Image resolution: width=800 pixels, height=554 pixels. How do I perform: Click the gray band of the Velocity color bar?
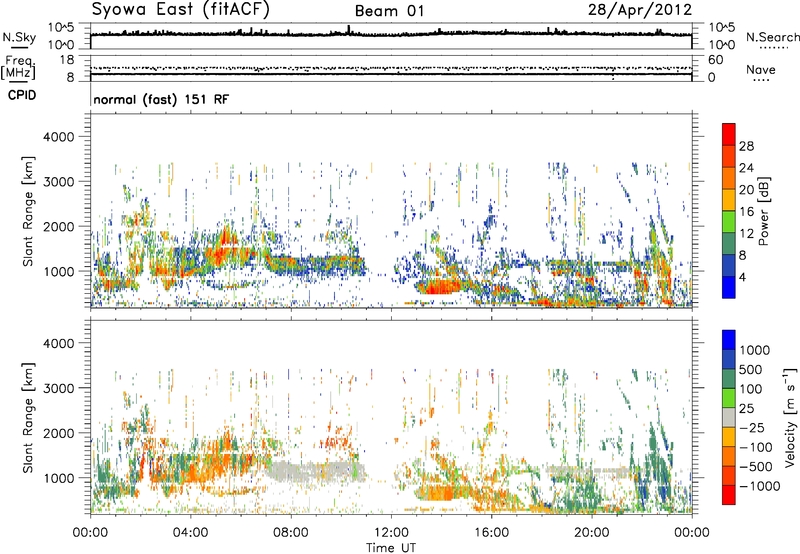tap(729, 417)
